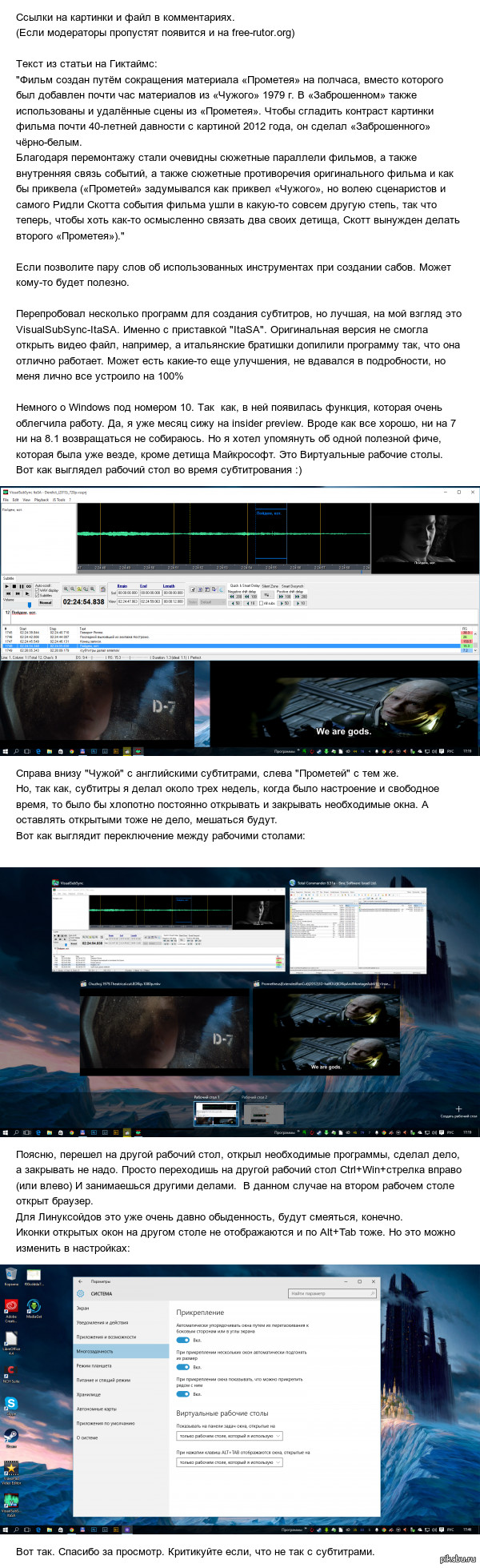The height and width of the screenshot is (1568, 480).
Task: Open the MediaGet desktop icon
Action: (34, 1309)
